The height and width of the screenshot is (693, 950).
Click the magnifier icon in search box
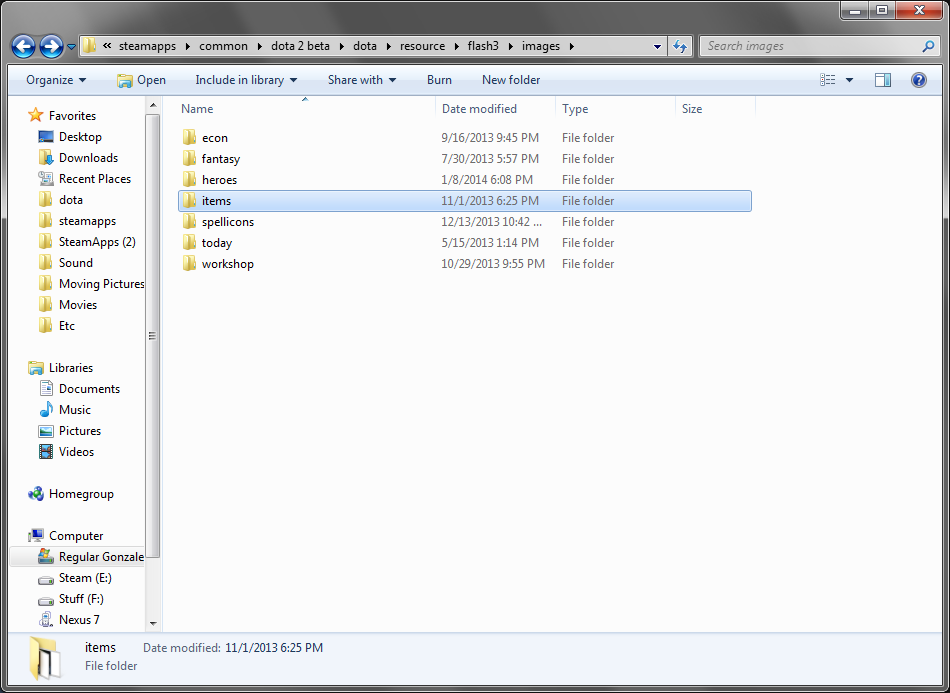[928, 46]
